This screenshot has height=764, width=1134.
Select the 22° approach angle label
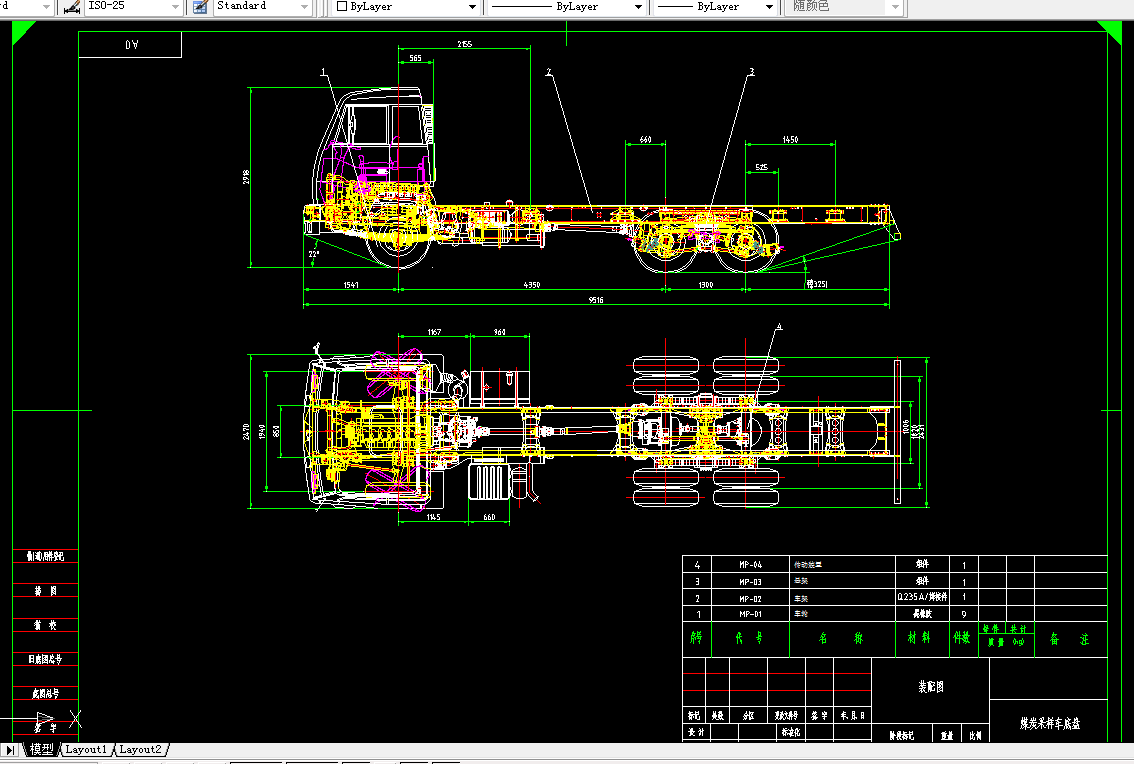pos(314,254)
